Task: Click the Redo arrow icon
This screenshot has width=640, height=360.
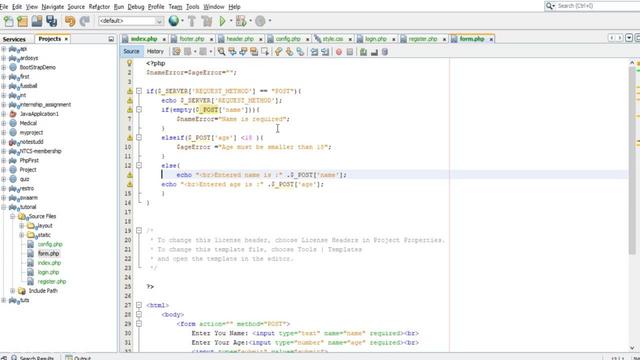Action: (84, 21)
